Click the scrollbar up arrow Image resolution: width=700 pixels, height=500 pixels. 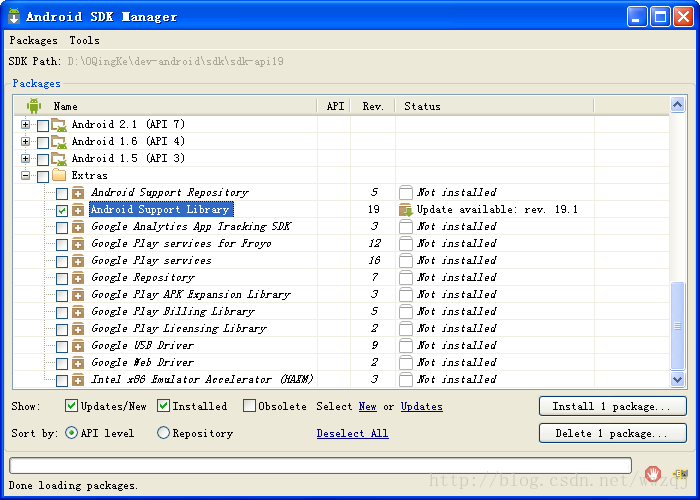677,105
